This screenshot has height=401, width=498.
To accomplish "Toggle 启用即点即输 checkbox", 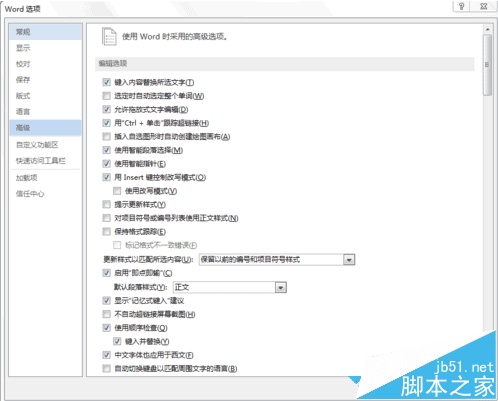I will [106, 273].
